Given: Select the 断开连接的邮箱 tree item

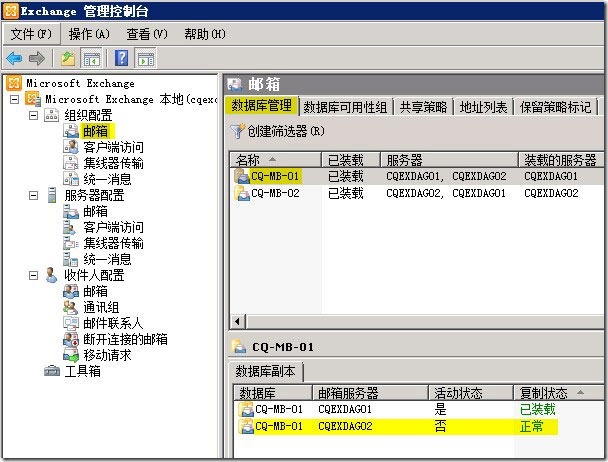Looking at the screenshot, I should [x=125, y=339].
